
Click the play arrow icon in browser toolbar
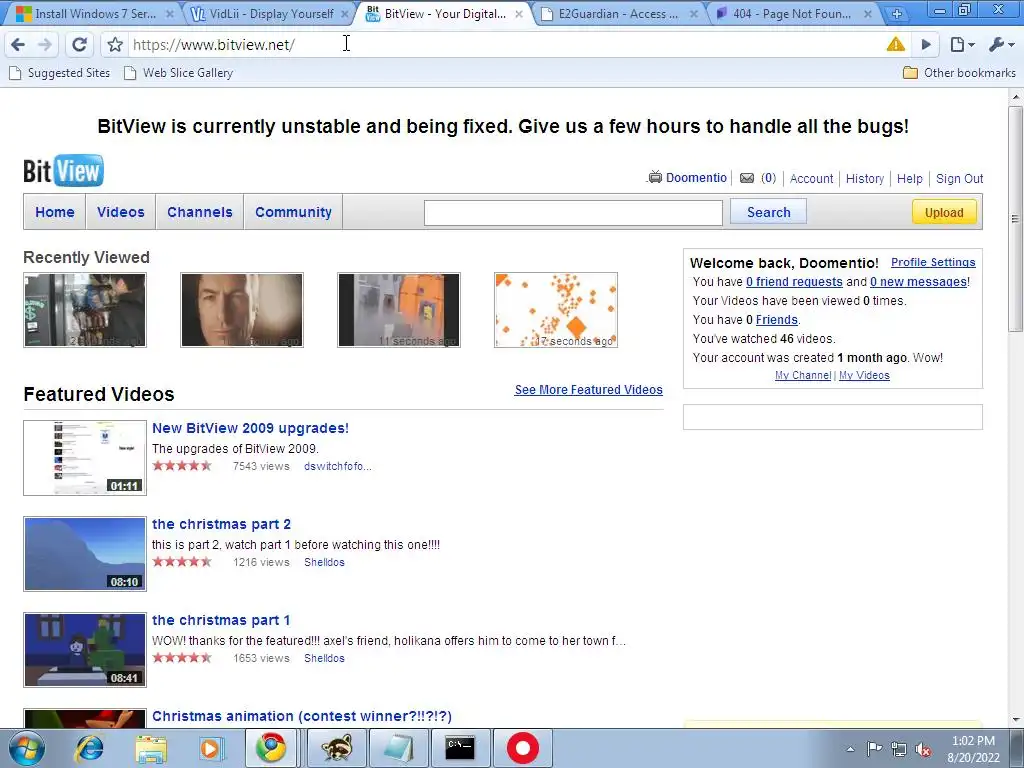click(x=926, y=44)
